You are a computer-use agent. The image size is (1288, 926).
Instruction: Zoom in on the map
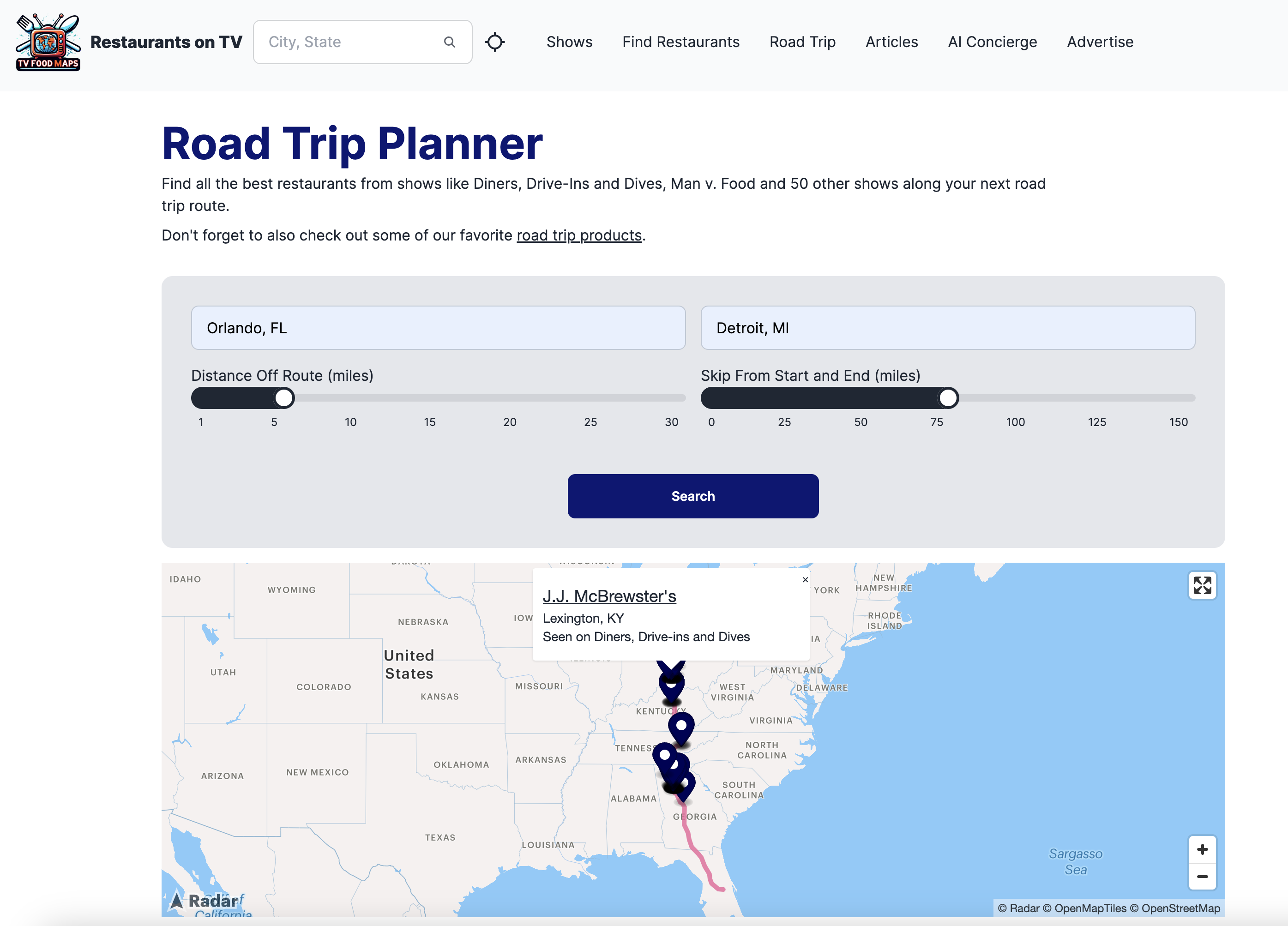pyautogui.click(x=1202, y=849)
